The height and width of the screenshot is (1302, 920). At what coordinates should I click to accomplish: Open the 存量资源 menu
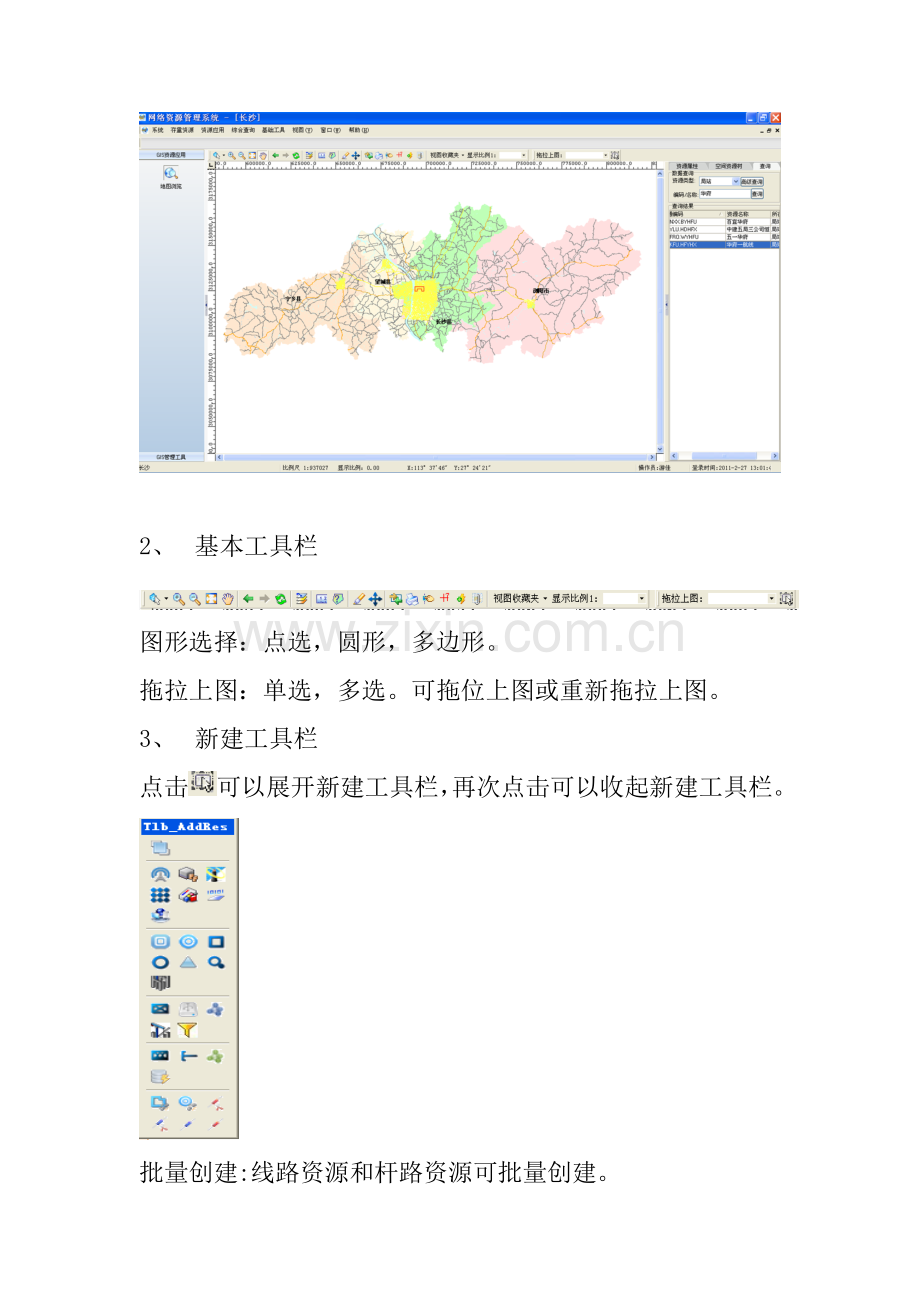click(x=181, y=130)
